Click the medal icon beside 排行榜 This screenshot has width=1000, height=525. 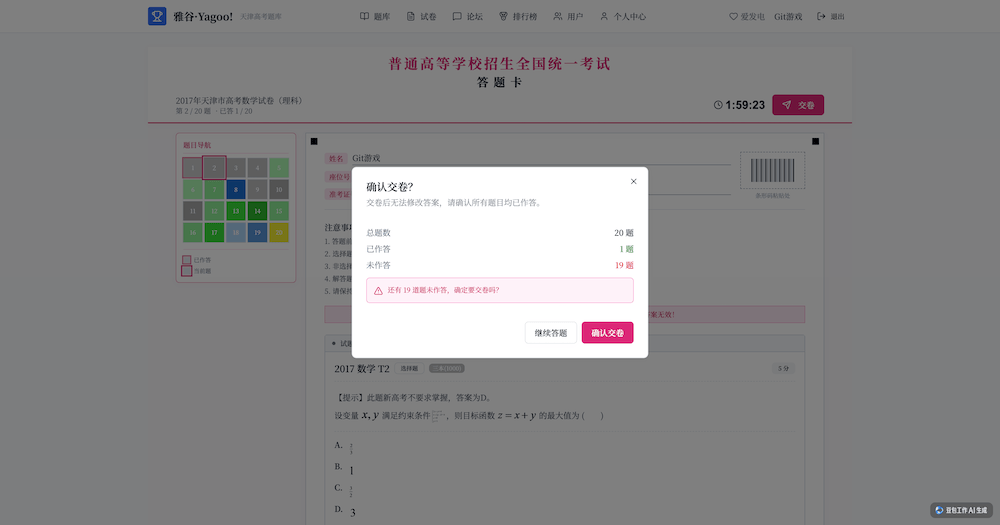503,17
